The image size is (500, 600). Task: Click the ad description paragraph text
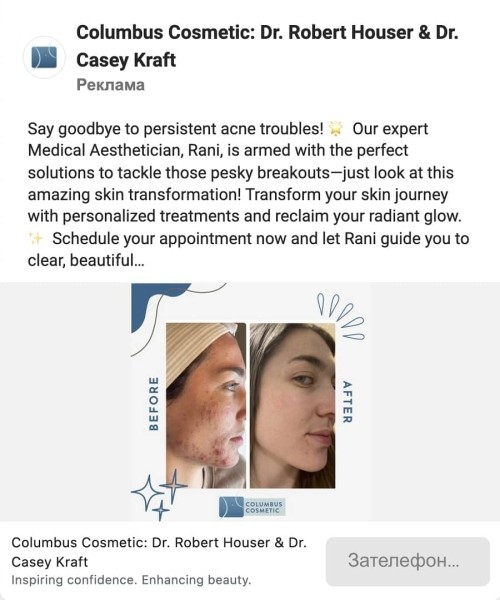249,195
